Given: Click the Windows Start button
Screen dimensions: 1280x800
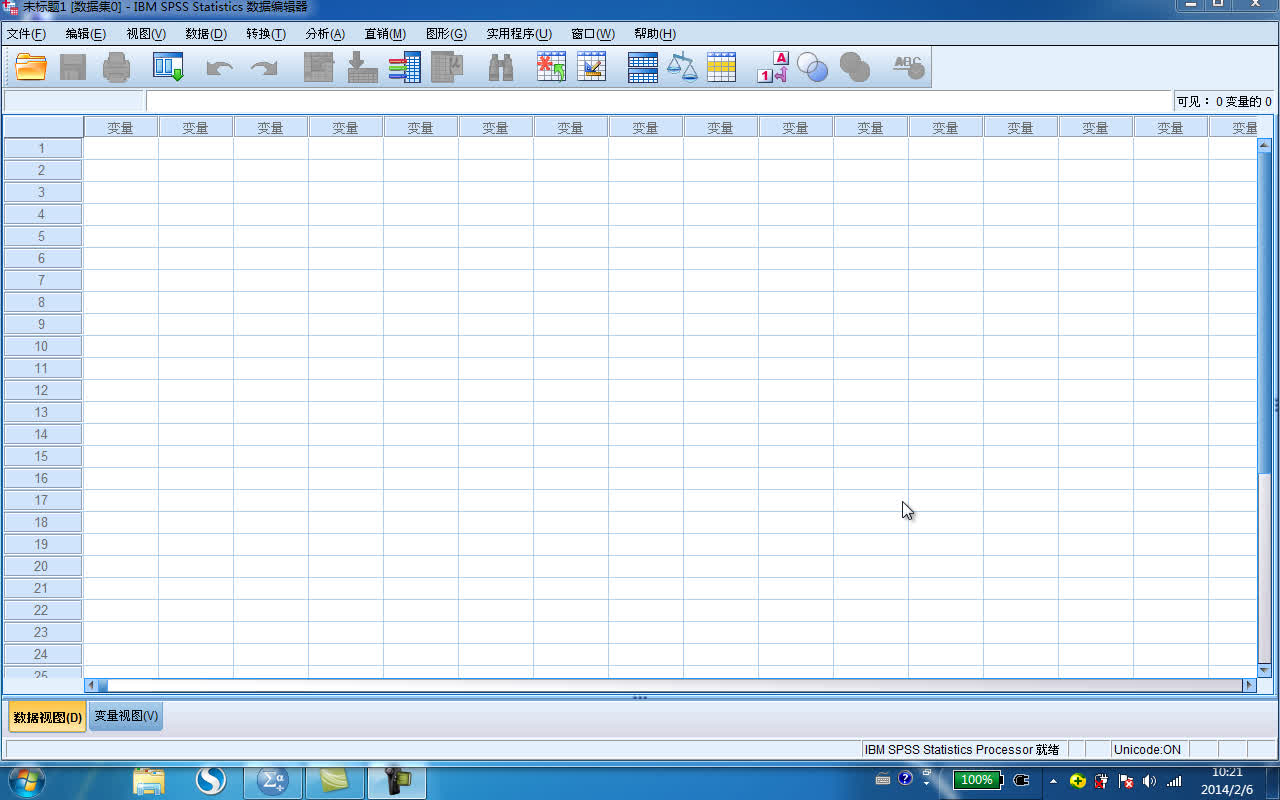Looking at the screenshot, I should (x=25, y=780).
